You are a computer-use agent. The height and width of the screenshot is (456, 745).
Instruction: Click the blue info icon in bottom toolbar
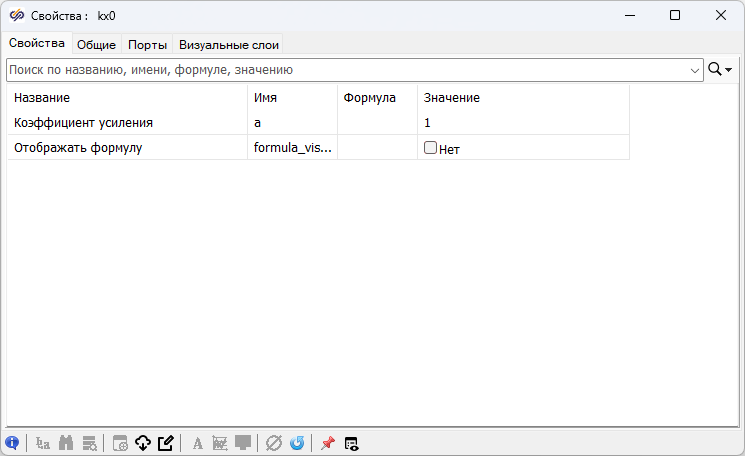(x=12, y=443)
